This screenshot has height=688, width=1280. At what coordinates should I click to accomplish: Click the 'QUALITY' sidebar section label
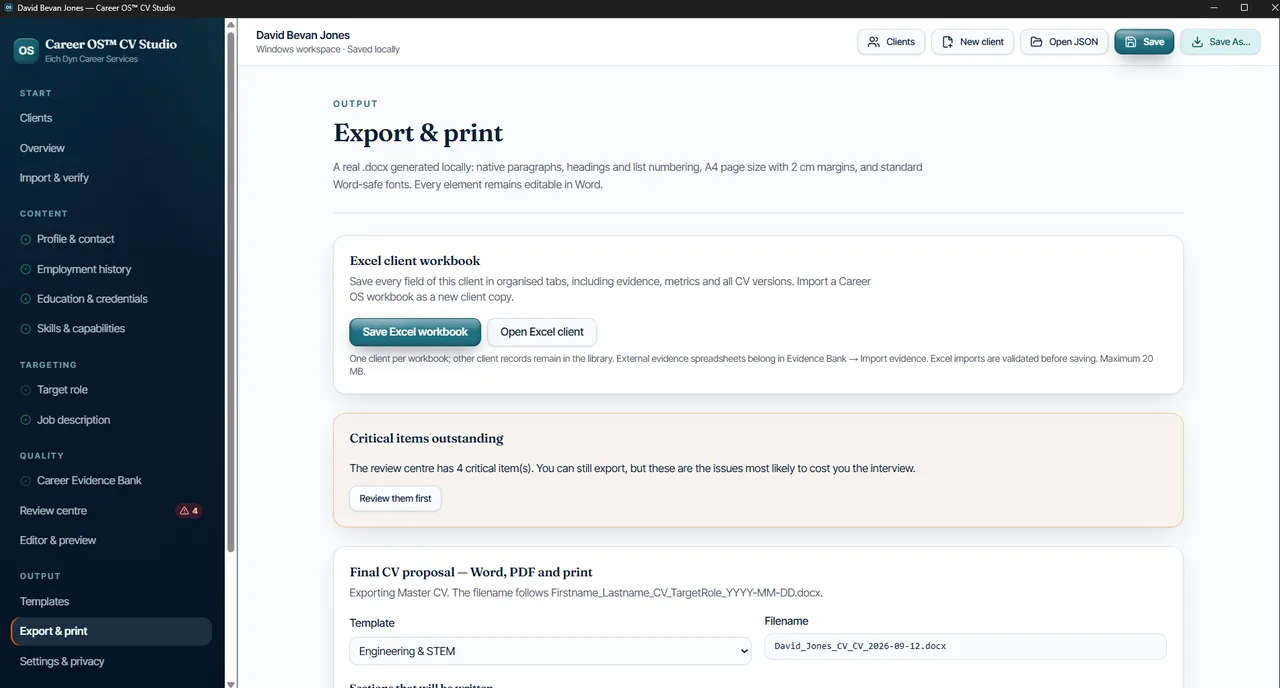[42, 456]
